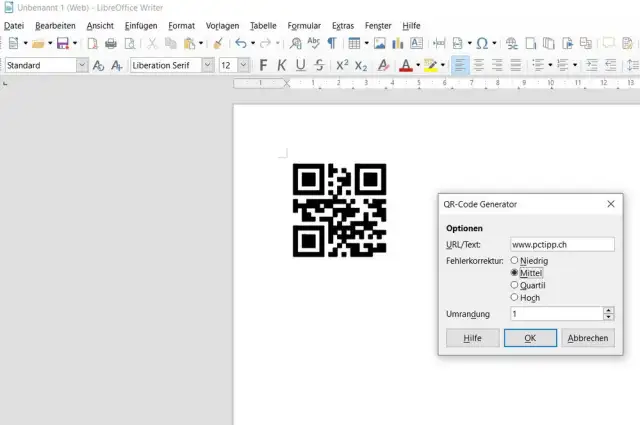Click the Insert Chart icon
This screenshot has width=640, height=425.
pyautogui.click(x=398, y=43)
